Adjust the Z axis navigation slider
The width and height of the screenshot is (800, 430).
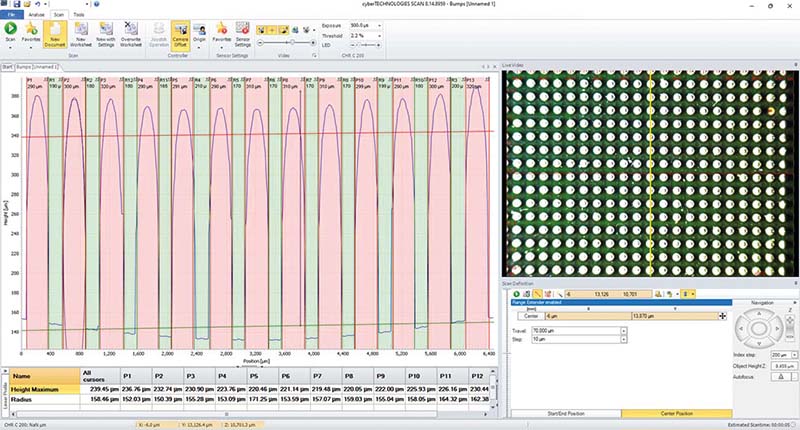(790, 328)
